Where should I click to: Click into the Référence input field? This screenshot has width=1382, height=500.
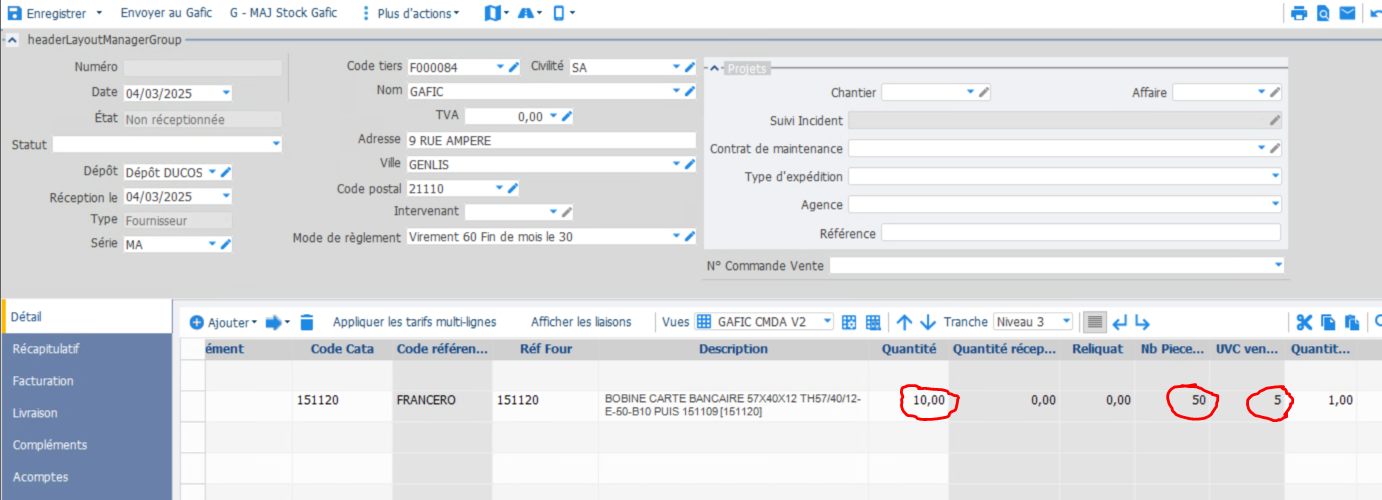tap(1080, 233)
